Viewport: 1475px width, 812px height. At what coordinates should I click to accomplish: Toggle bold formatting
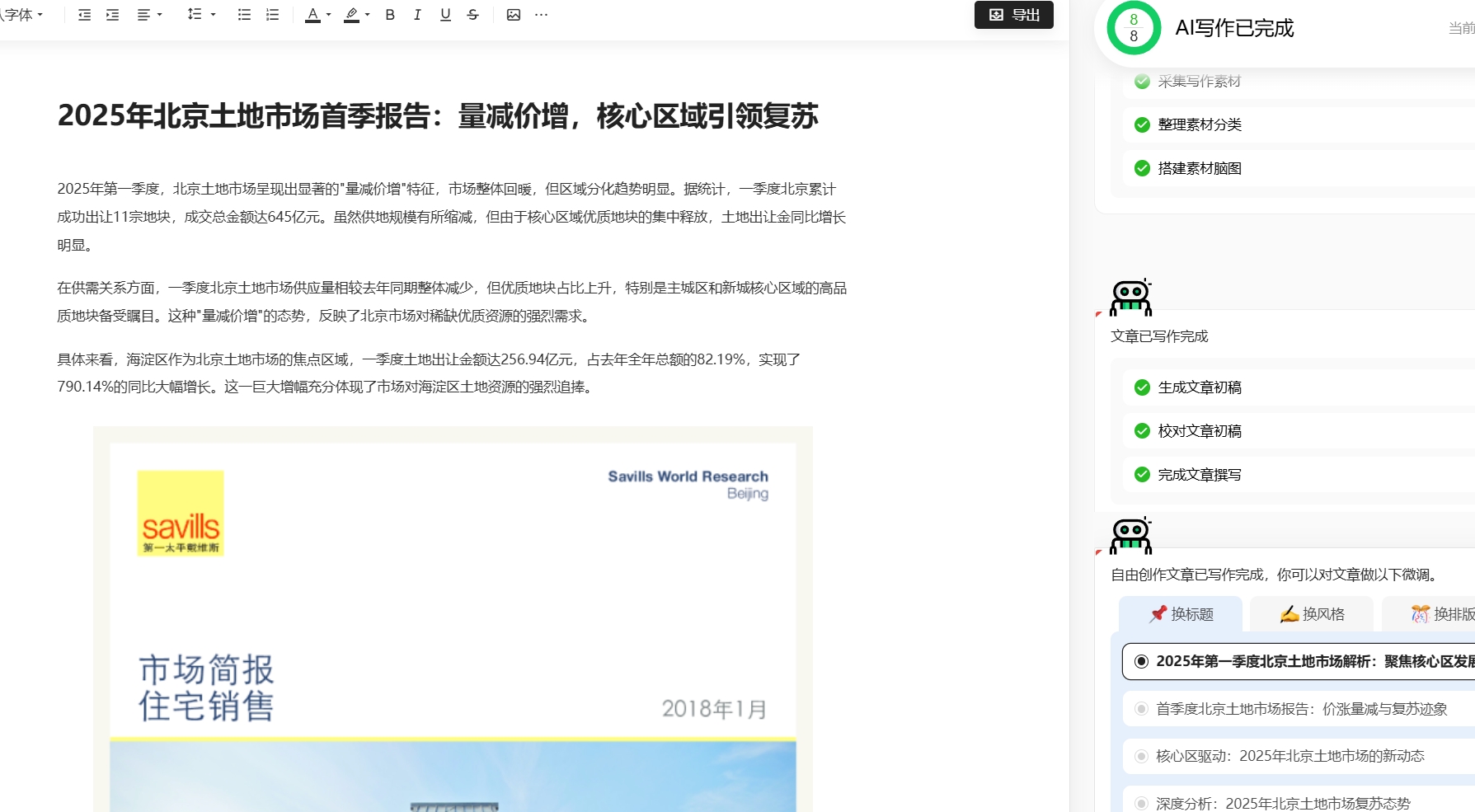coord(390,15)
